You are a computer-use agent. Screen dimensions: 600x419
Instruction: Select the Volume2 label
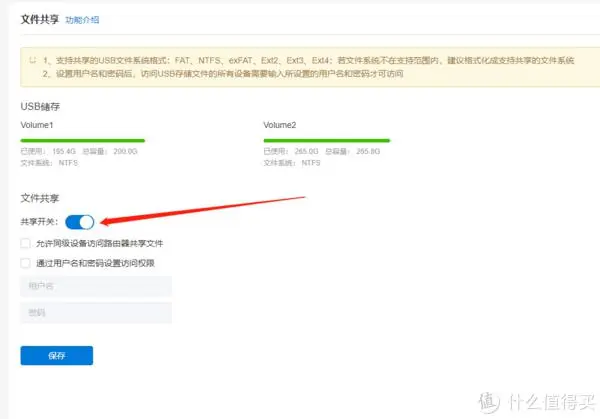(280, 125)
